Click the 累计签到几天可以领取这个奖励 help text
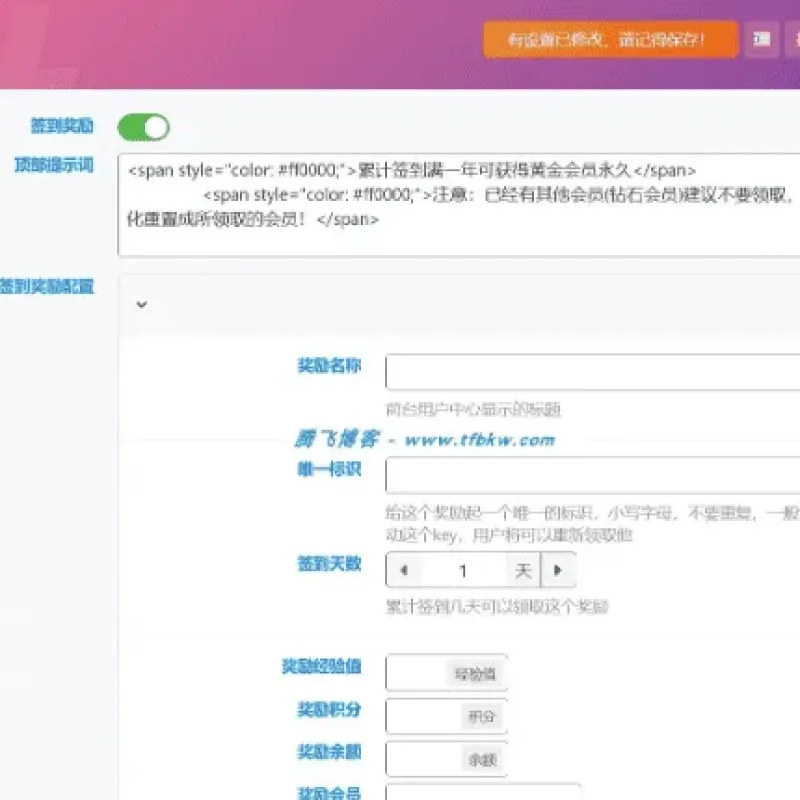 point(497,607)
